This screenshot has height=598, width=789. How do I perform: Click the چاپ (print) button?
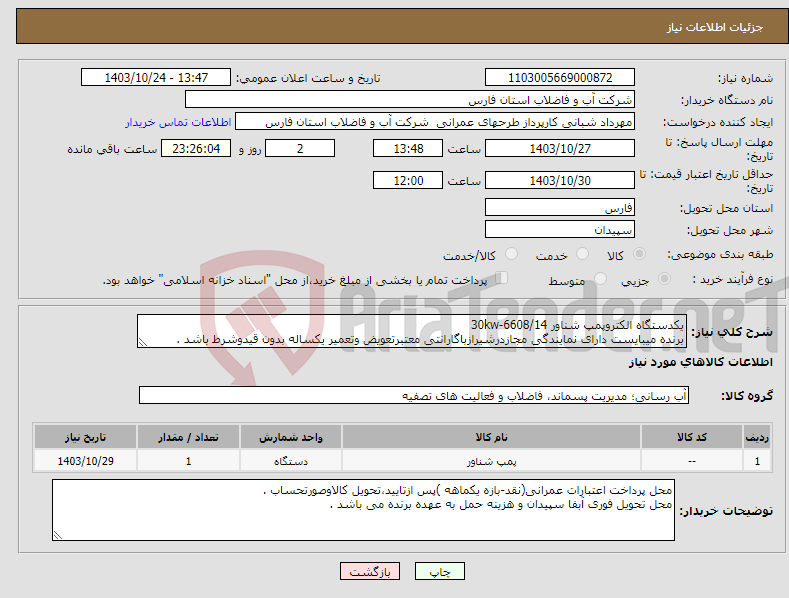click(439, 571)
